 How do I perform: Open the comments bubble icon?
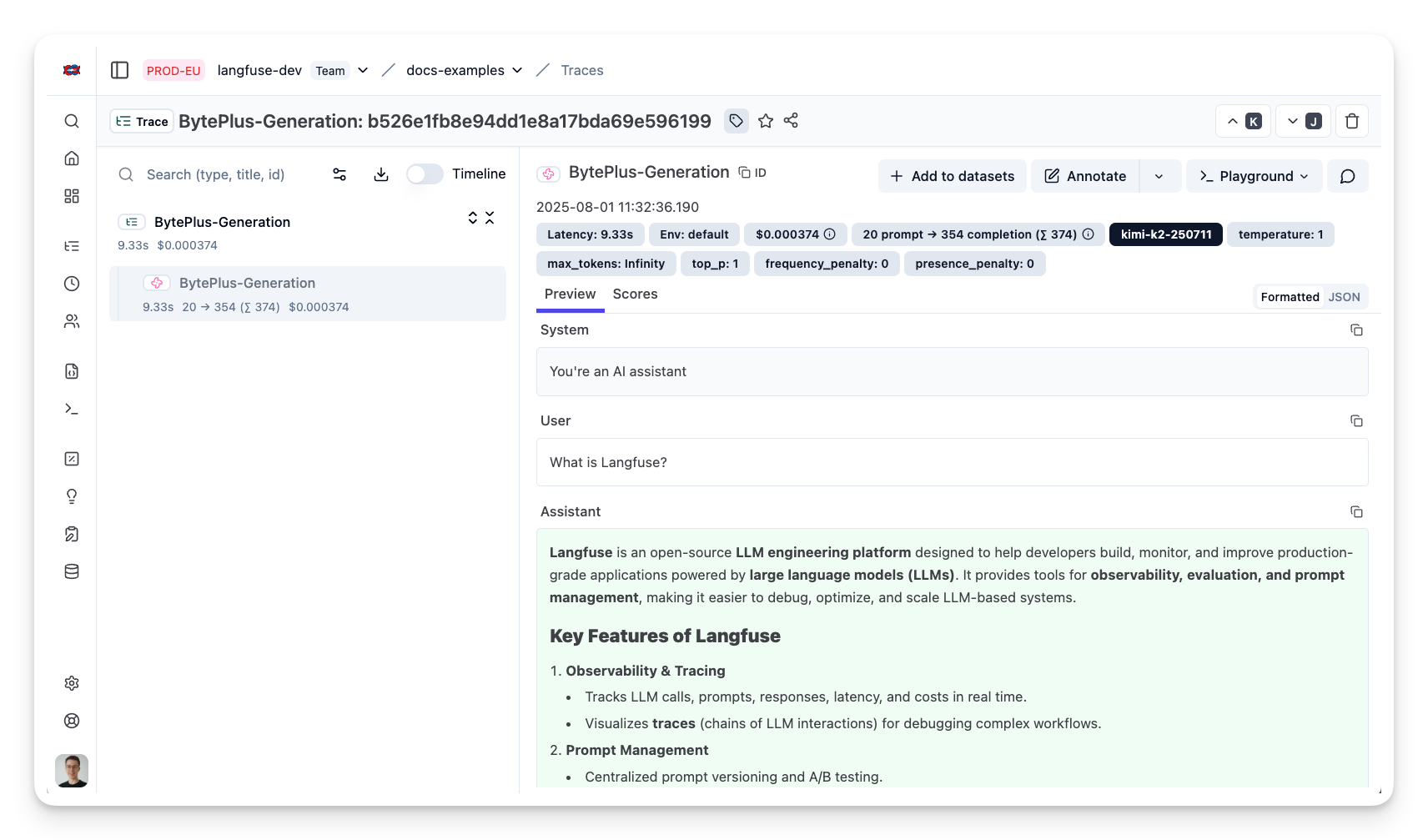click(1347, 176)
